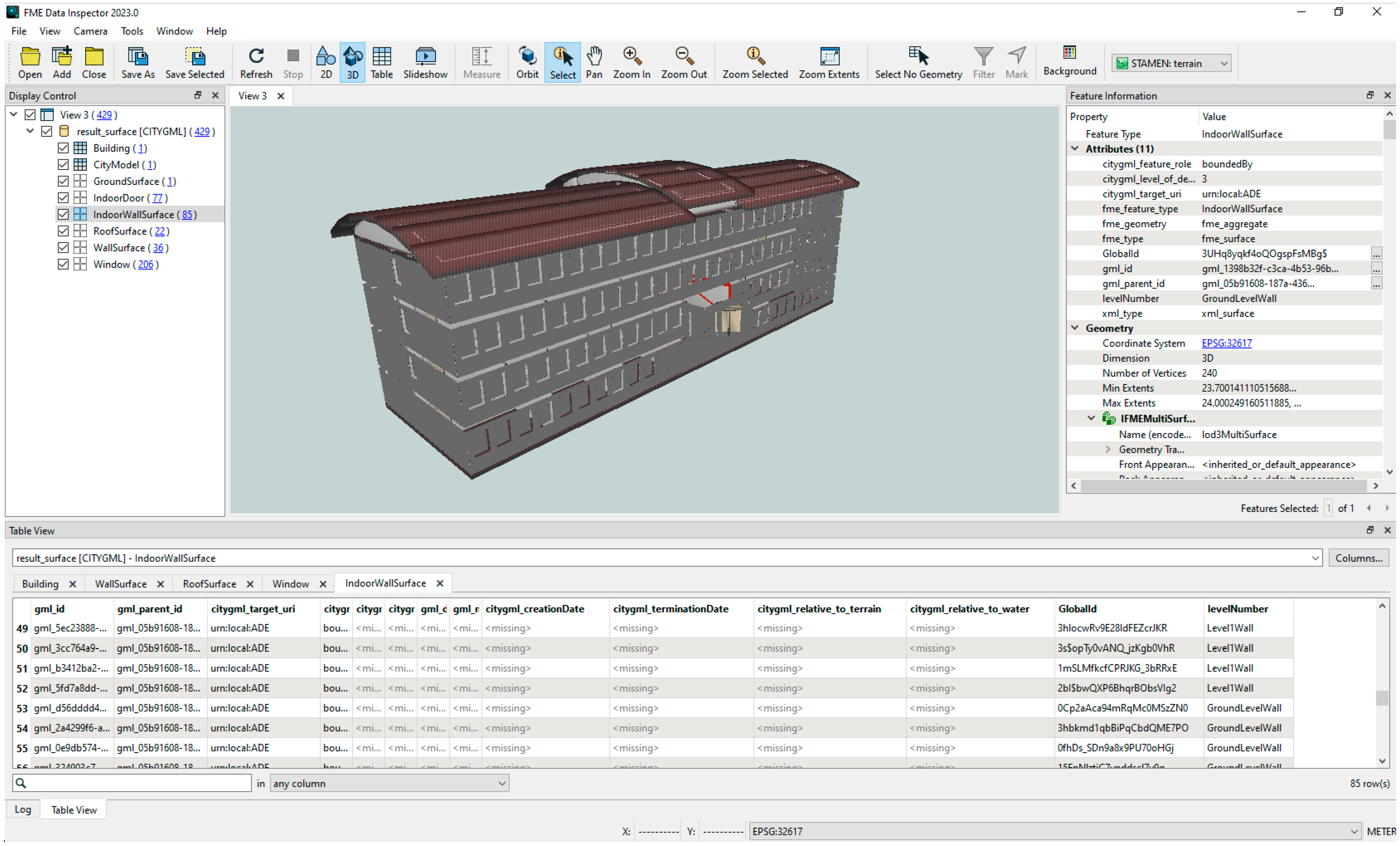Switch to 2D view mode
The image size is (1400, 846).
(x=325, y=62)
